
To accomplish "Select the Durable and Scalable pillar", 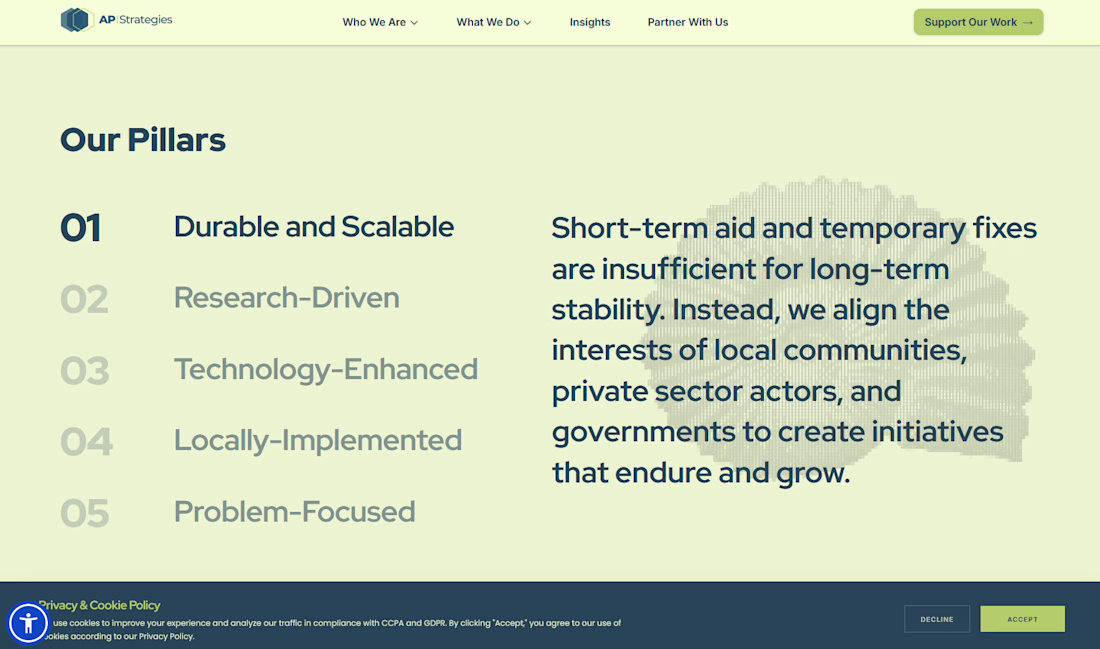I will click(x=314, y=227).
